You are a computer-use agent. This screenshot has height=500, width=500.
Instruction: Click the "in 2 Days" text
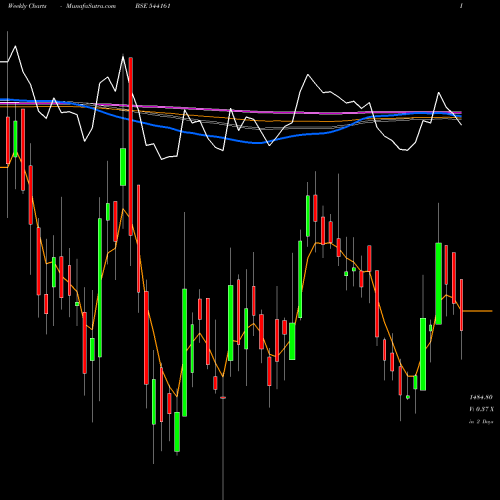tap(481, 422)
